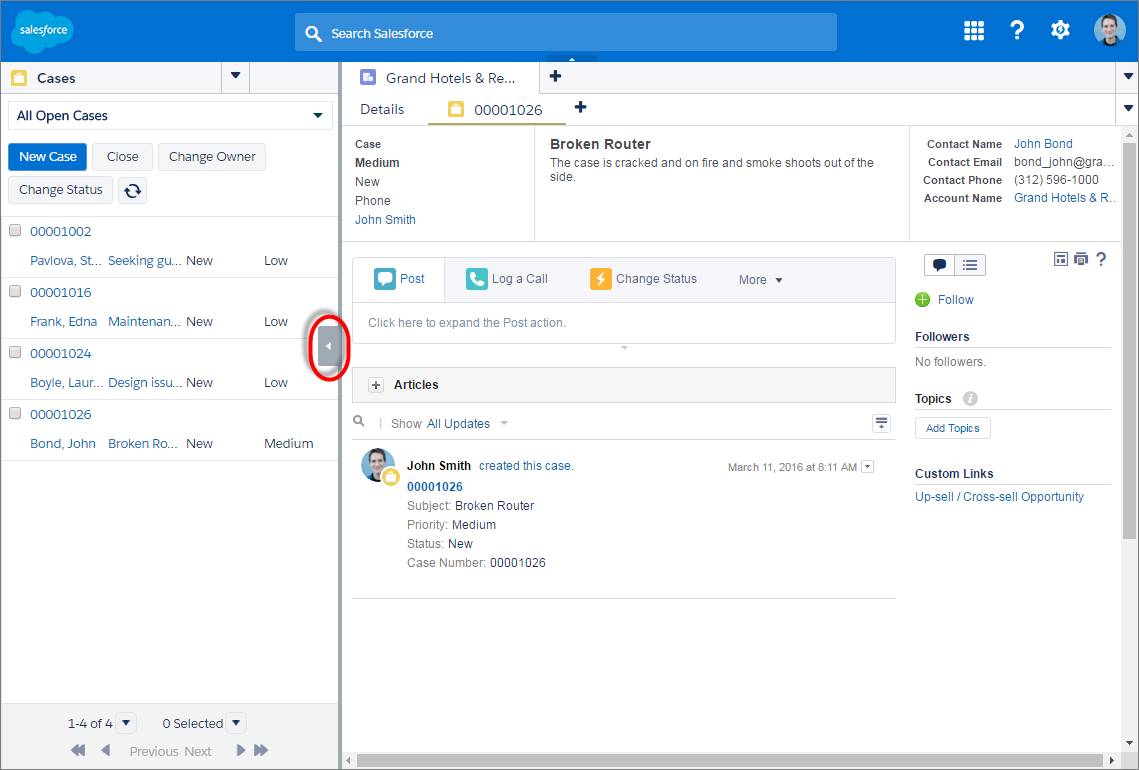This screenshot has height=770, width=1139.
Task: Go to last page of list
Action: pos(262,750)
